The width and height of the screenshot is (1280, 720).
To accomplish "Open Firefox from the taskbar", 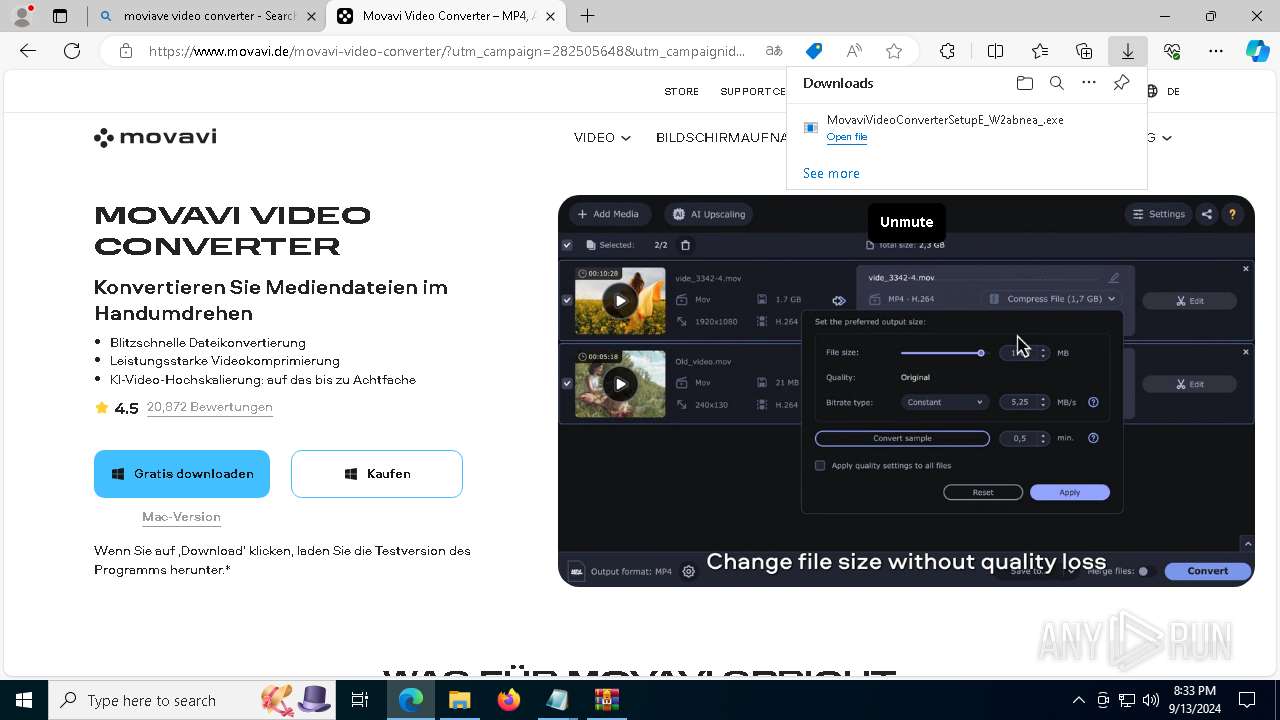I will tap(509, 700).
